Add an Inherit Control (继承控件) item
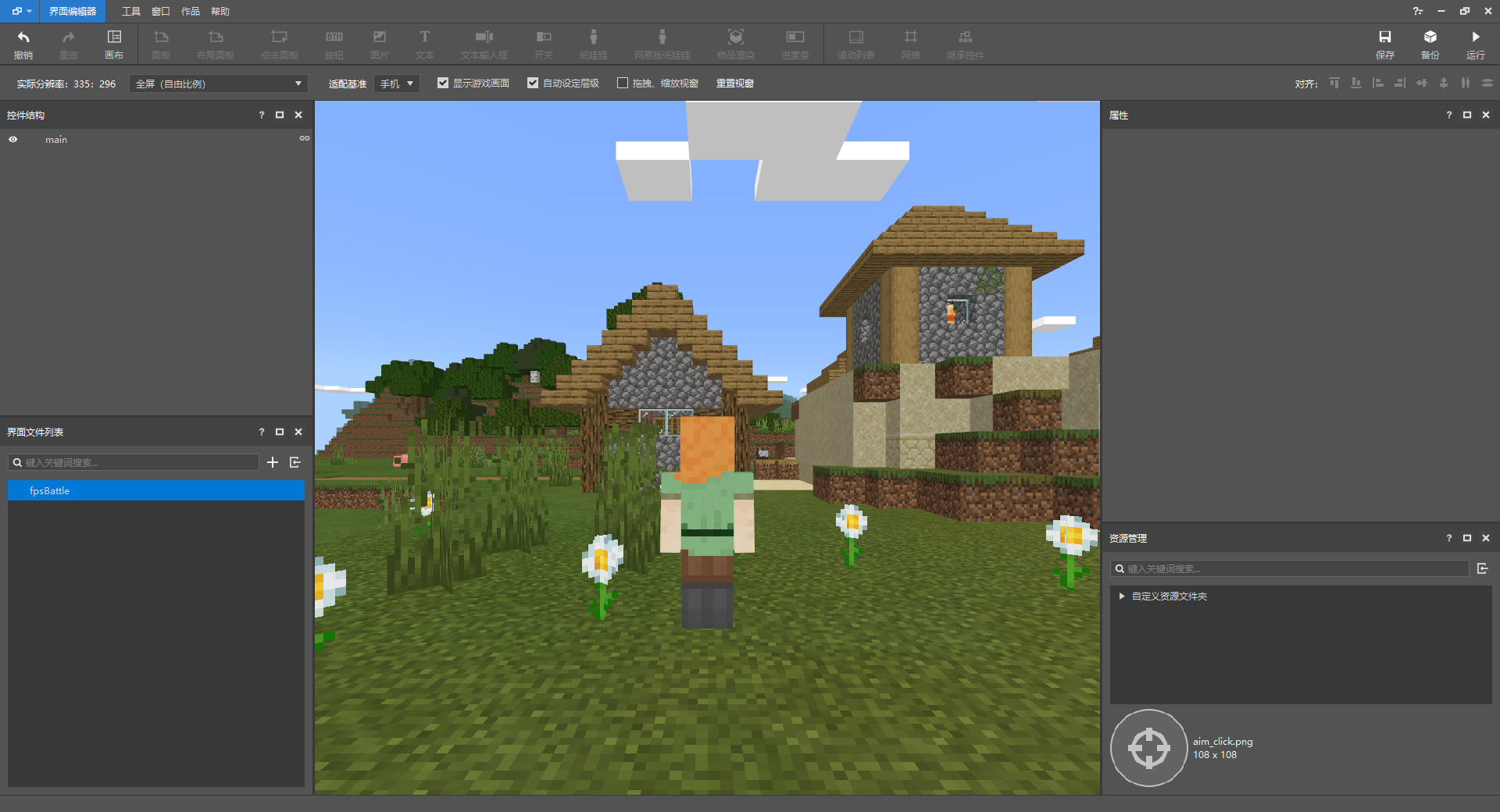 tap(966, 45)
